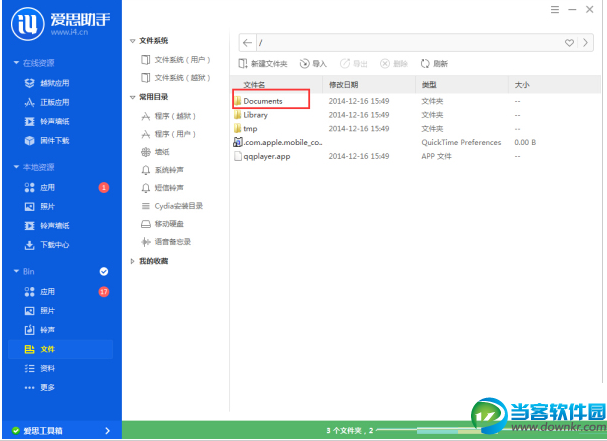Screen dimensions: 607x441
Task: Open 照片 (photos) under Bin device
Action: pos(39,311)
